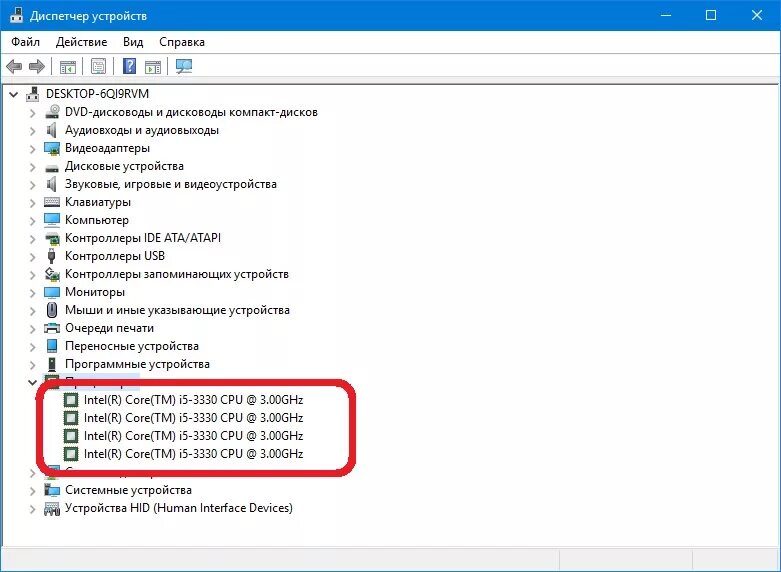Click the DVD drive icon next to DVD-дисководы

pos(52,112)
